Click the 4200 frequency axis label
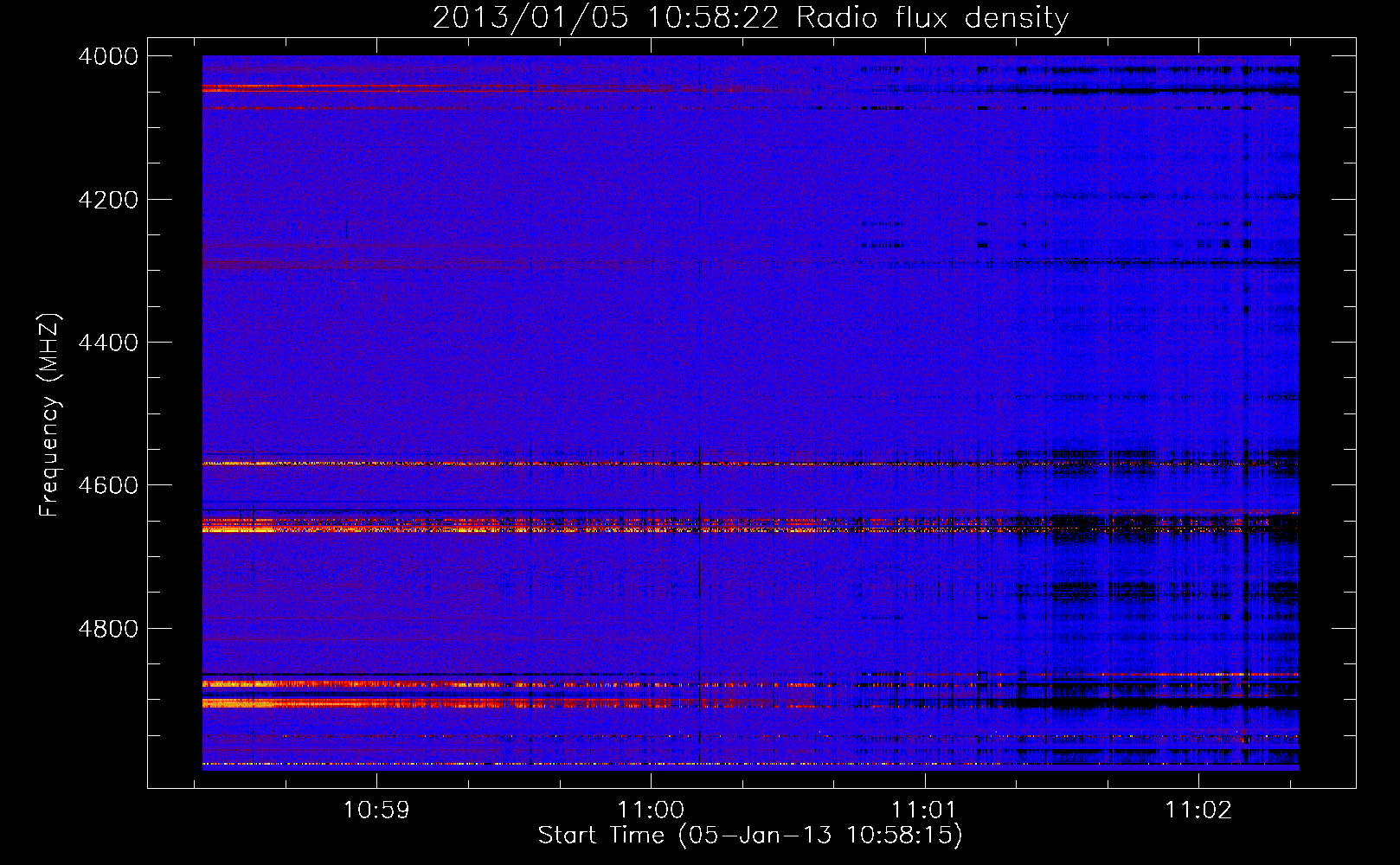The width and height of the screenshot is (1400, 865). (x=107, y=200)
